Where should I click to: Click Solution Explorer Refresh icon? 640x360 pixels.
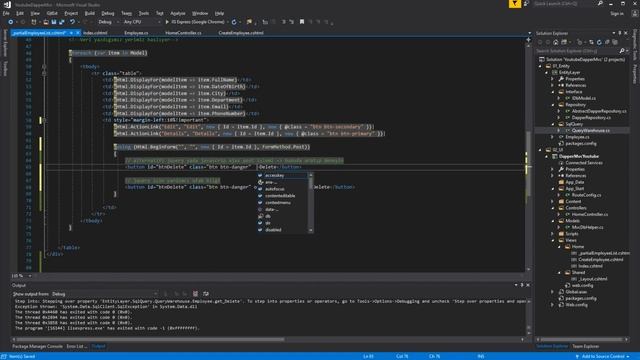599,42
